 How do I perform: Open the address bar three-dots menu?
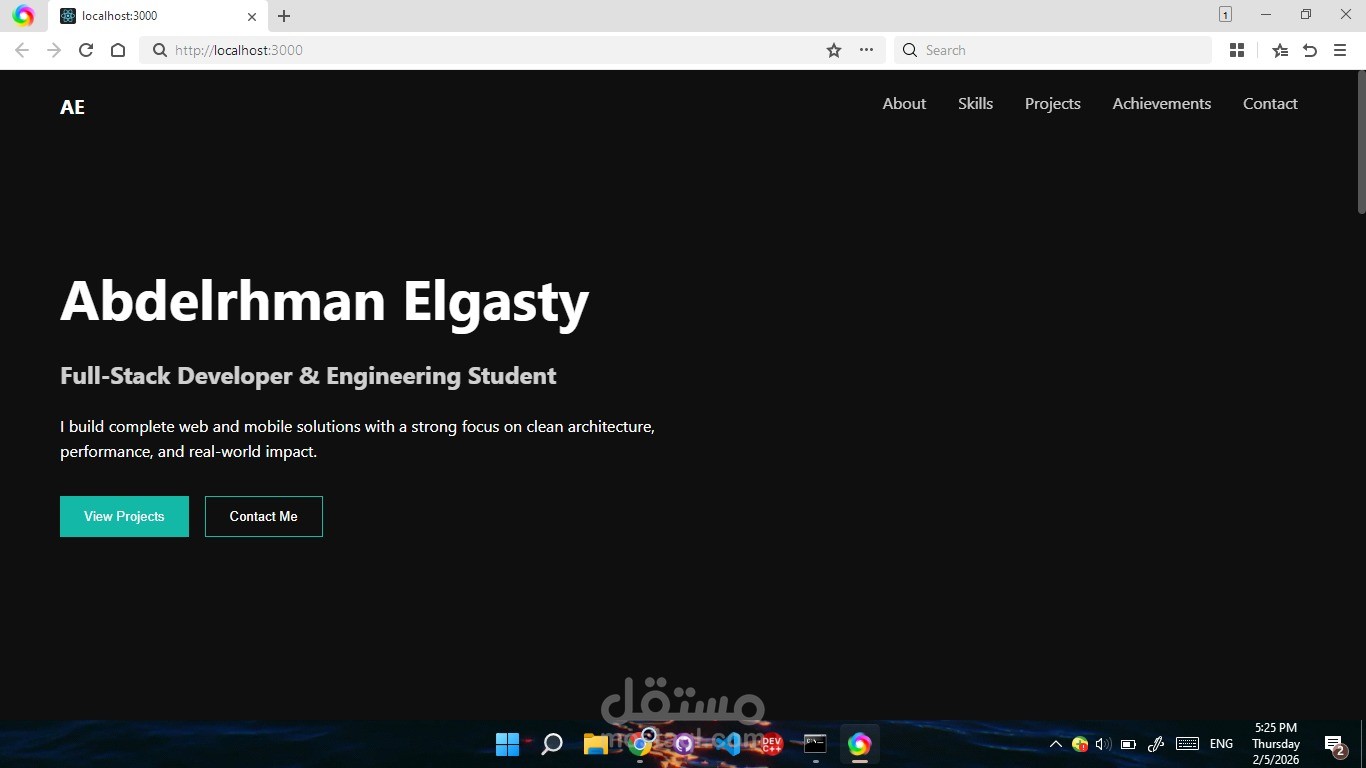pos(866,50)
